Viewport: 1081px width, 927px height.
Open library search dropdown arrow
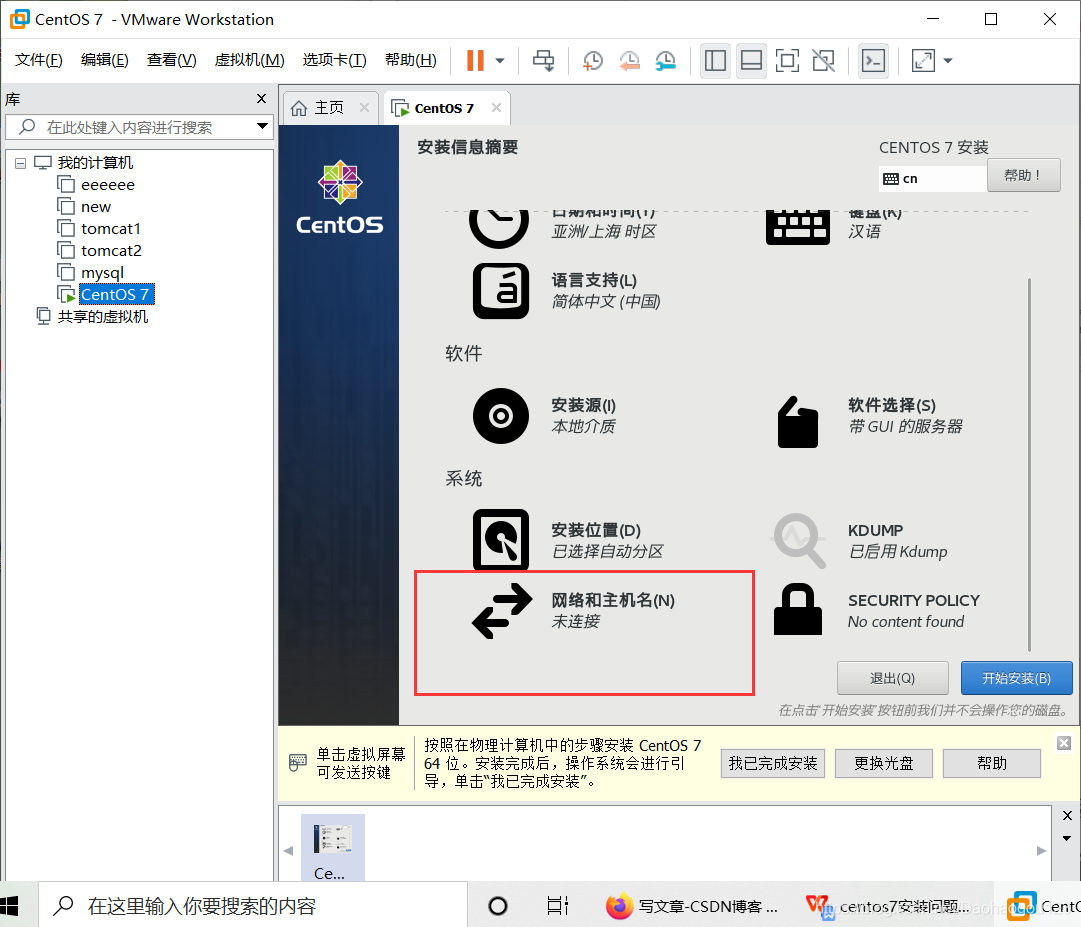point(262,126)
